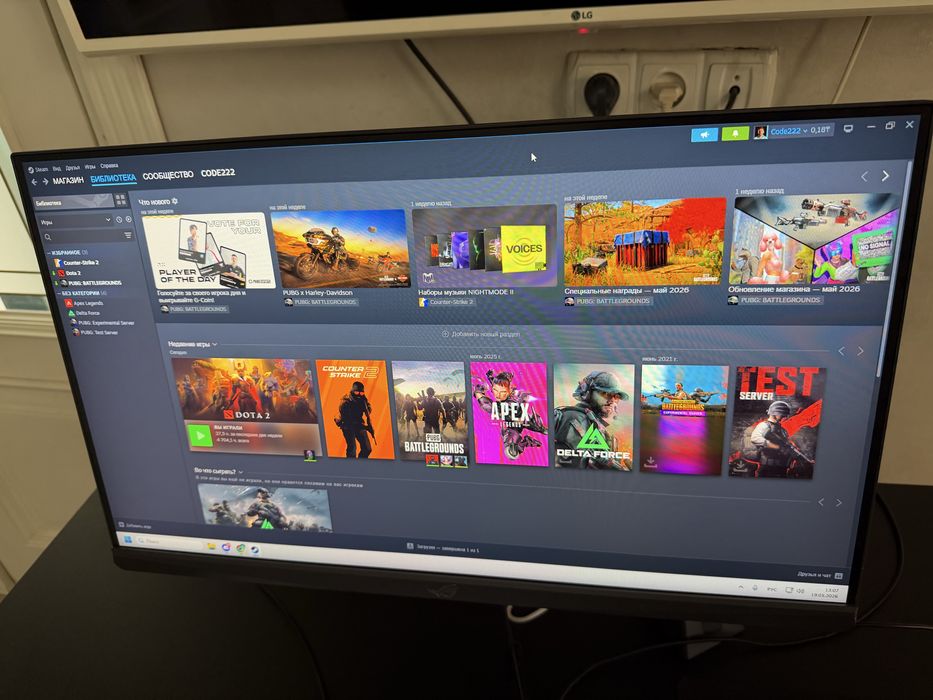Open the Delta Force cover in recent games
933x700 pixels.
[x=594, y=417]
